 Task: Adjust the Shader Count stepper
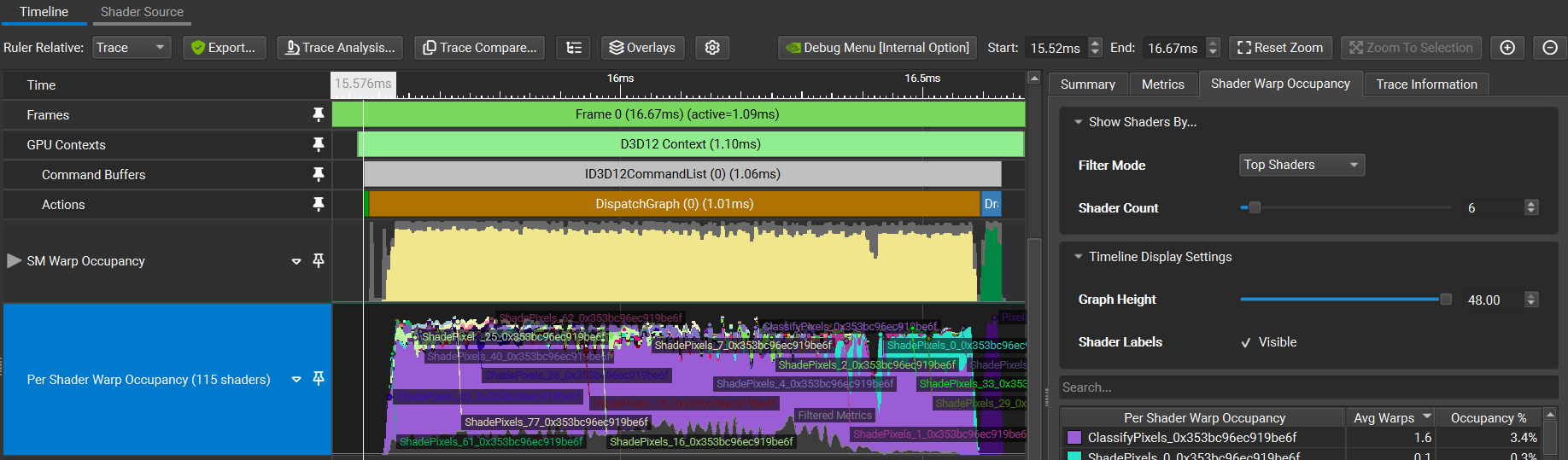[1531, 207]
